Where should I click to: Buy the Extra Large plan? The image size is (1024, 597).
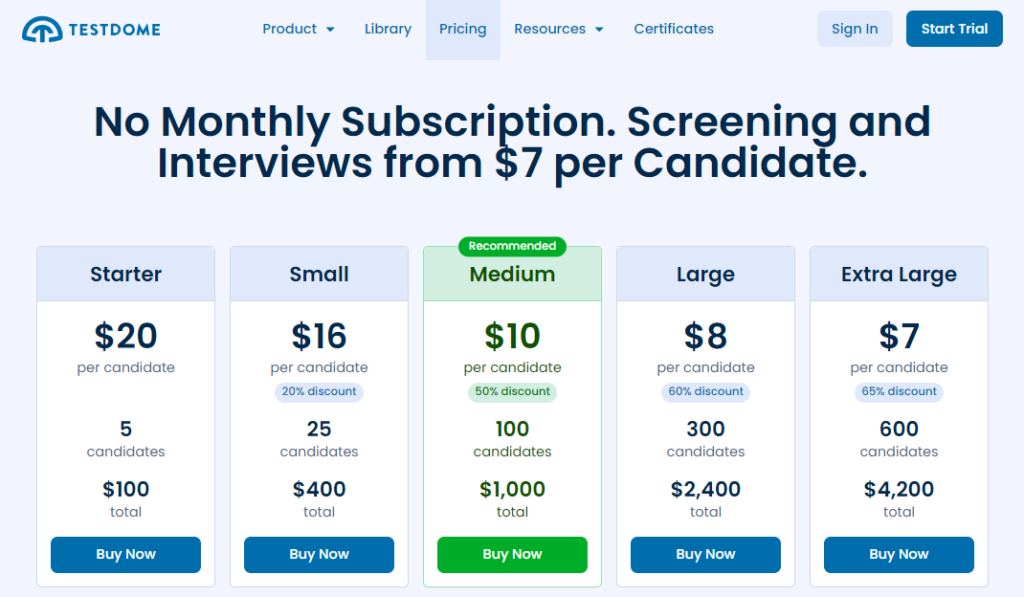click(898, 555)
